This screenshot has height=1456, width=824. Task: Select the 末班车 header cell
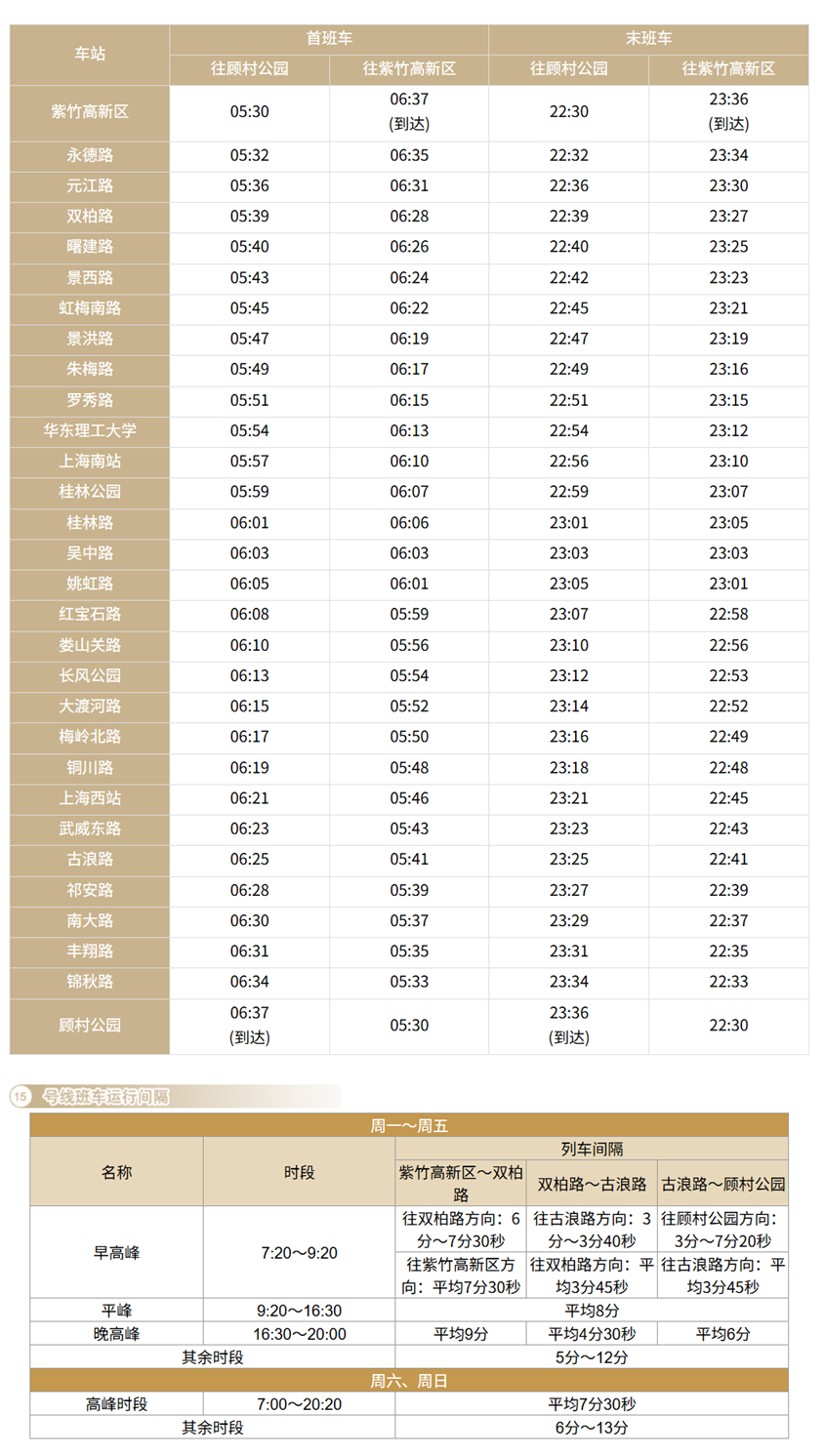pyautogui.click(x=648, y=38)
